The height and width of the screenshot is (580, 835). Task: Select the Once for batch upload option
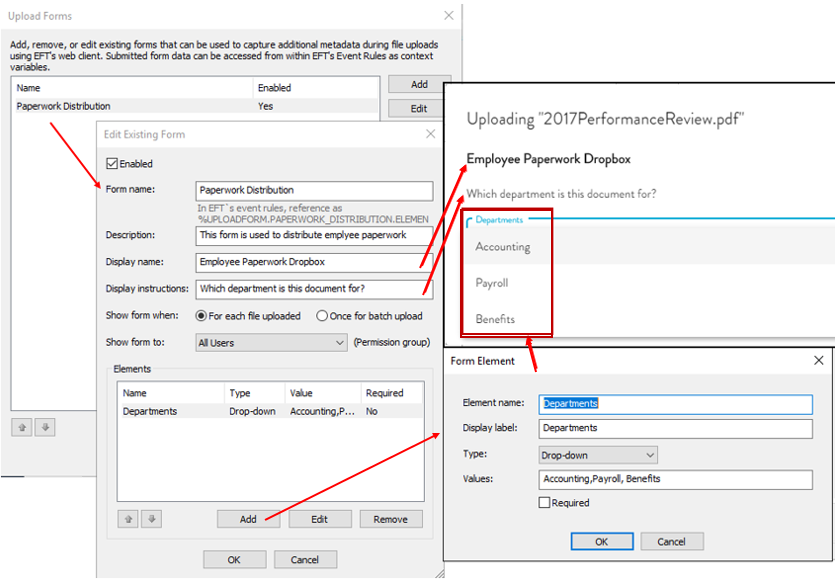(x=322, y=316)
